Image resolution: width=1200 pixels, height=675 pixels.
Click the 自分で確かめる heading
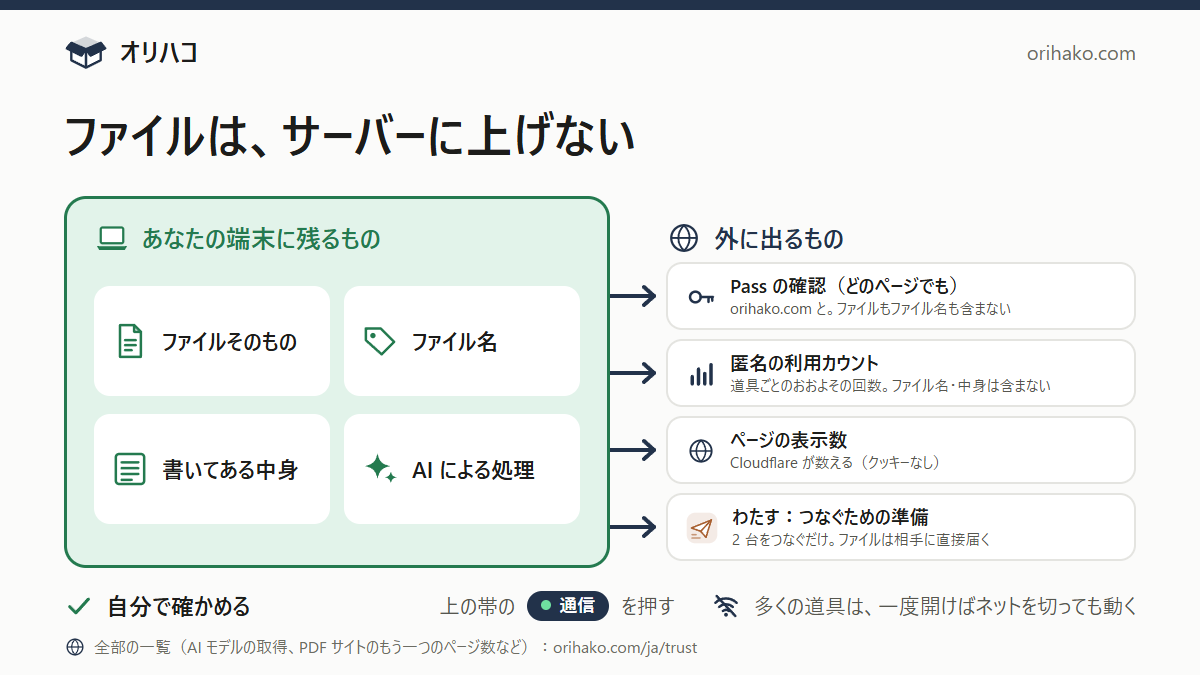pos(179,606)
